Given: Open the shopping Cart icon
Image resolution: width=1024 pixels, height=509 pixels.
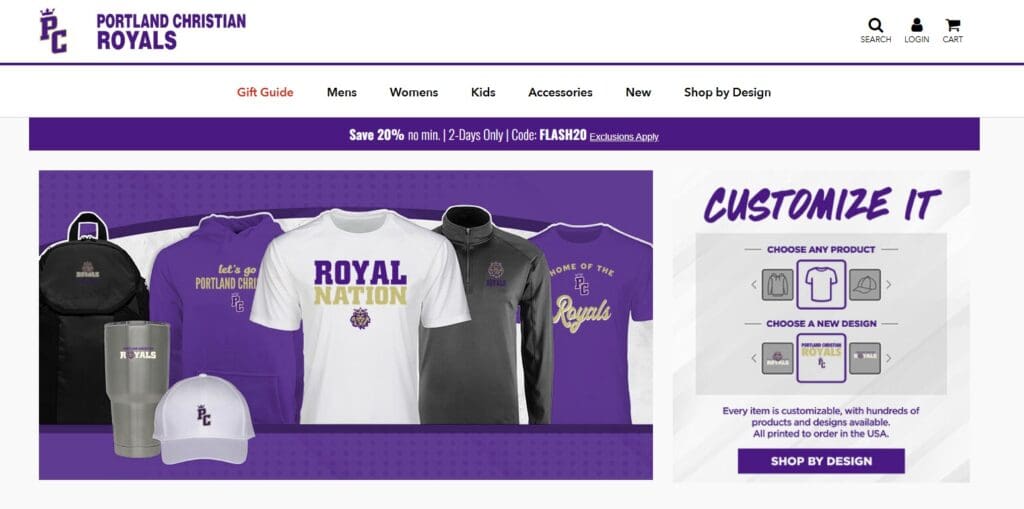Looking at the screenshot, I should 952,25.
